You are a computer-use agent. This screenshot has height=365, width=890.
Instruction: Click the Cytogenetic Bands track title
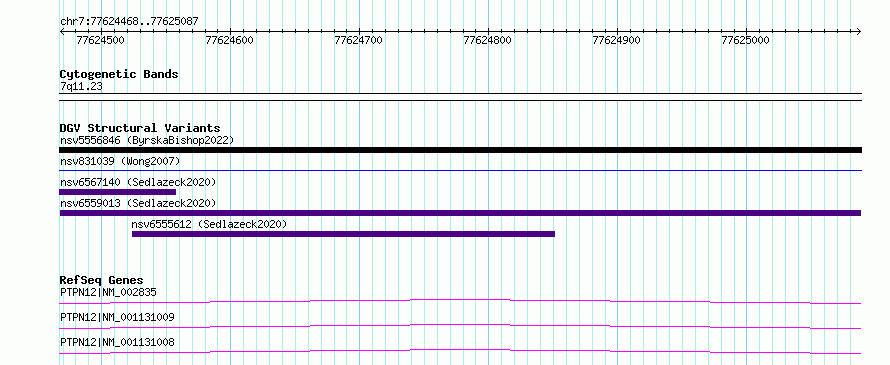tap(119, 74)
